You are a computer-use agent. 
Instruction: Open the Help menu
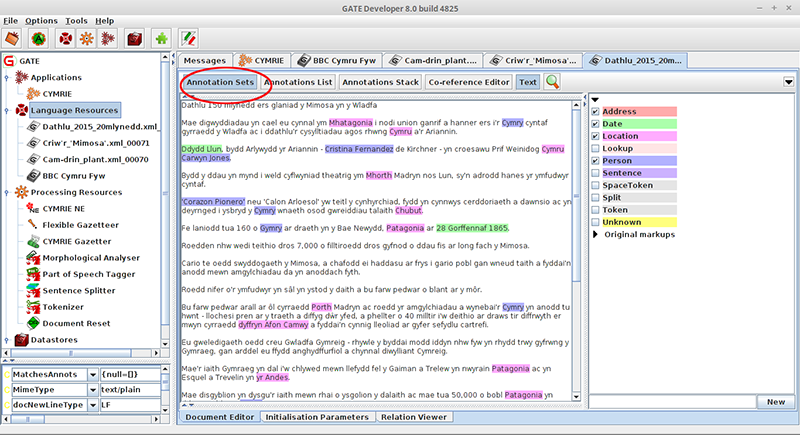click(x=105, y=20)
